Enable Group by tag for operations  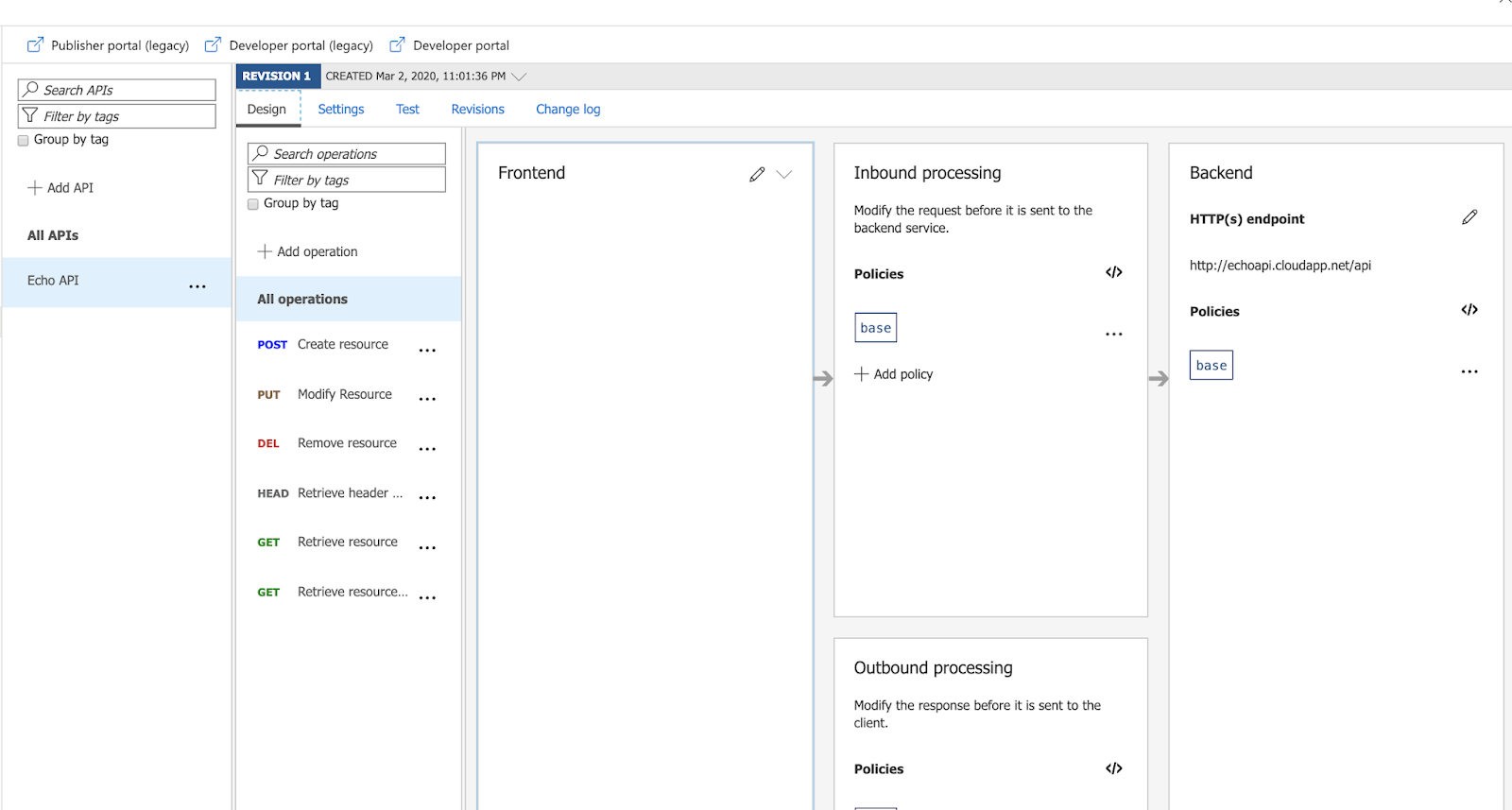pyautogui.click(x=253, y=204)
